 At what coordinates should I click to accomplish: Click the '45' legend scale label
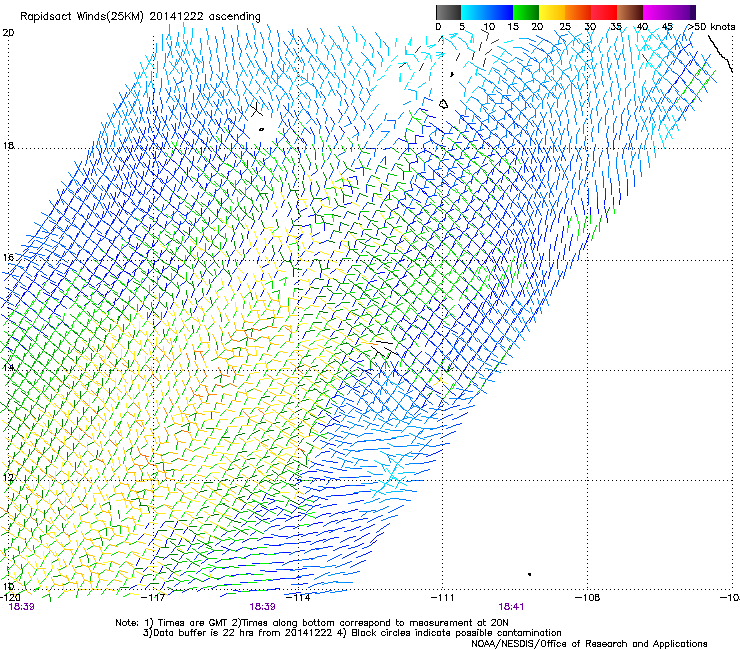click(667, 27)
